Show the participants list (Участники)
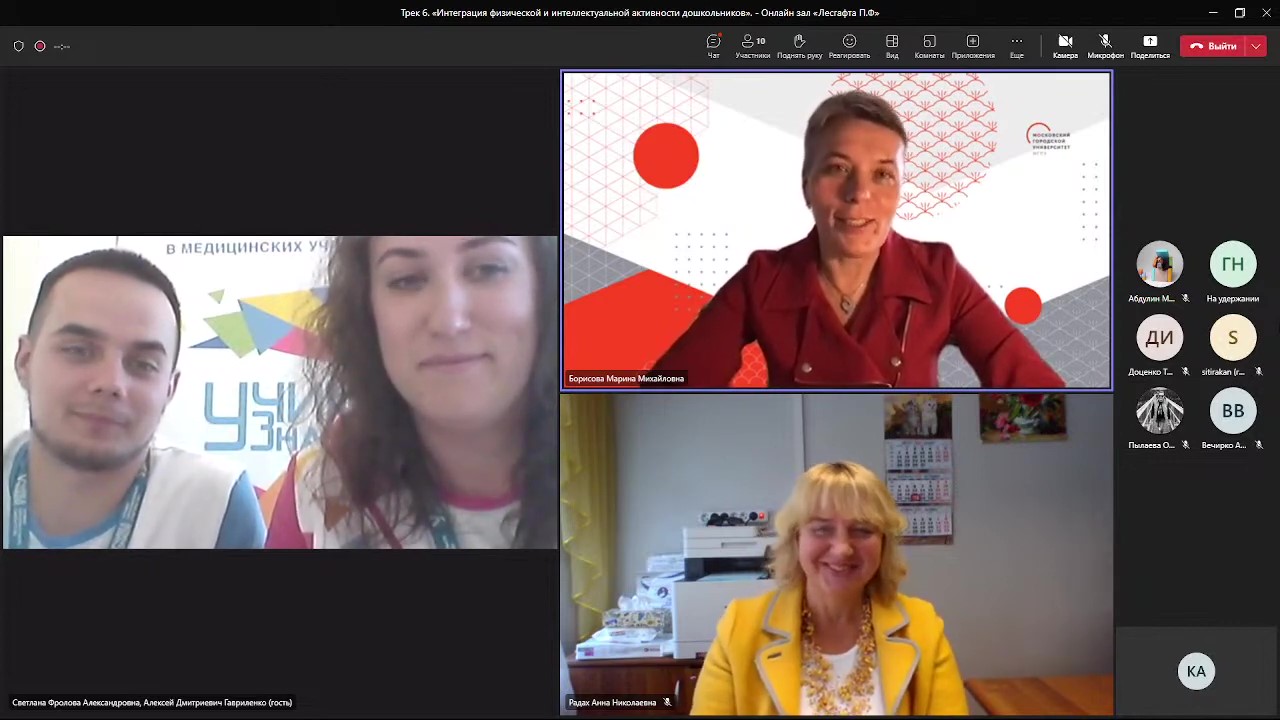Image resolution: width=1280 pixels, height=720 pixels. click(753, 45)
